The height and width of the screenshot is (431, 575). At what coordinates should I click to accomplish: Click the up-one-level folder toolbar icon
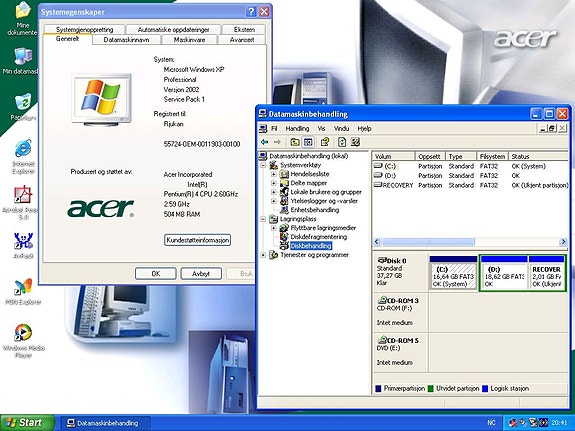coord(294,142)
